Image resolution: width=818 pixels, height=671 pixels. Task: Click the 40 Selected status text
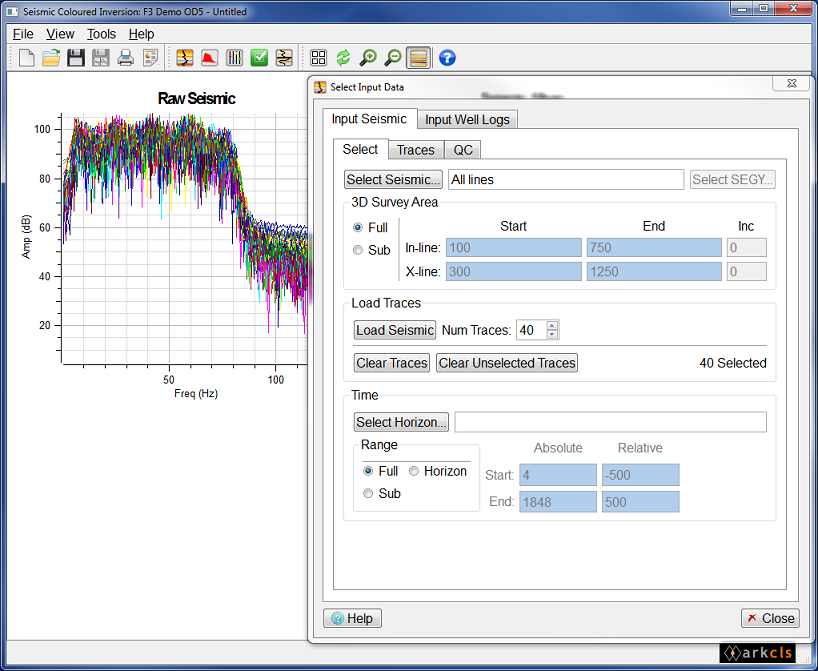point(732,363)
